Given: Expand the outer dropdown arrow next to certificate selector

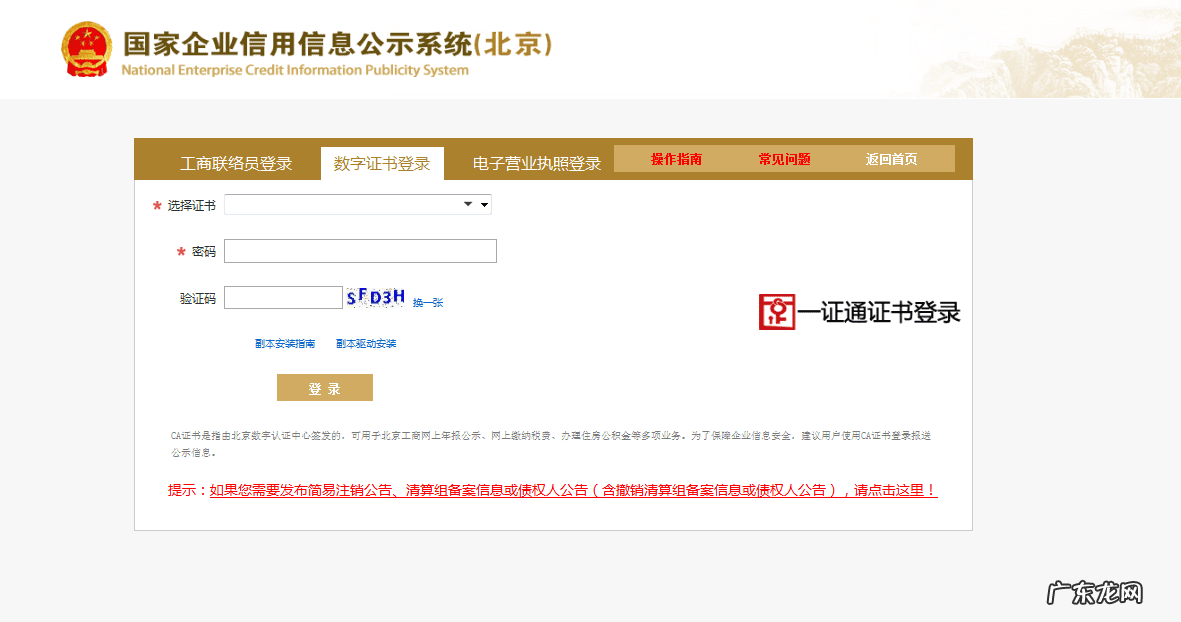Looking at the screenshot, I should coord(484,204).
